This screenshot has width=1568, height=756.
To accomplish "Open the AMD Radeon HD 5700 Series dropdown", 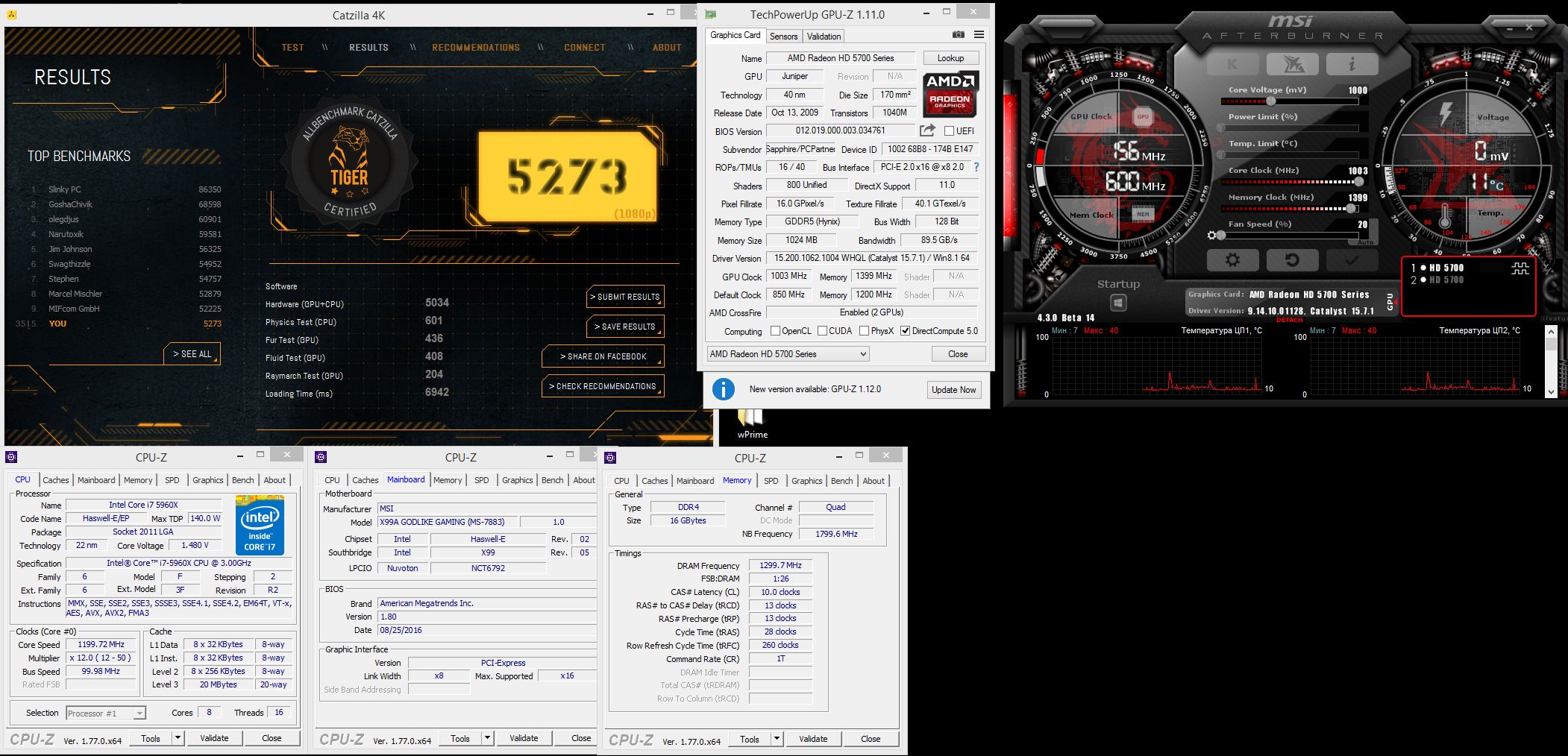I will click(x=788, y=354).
